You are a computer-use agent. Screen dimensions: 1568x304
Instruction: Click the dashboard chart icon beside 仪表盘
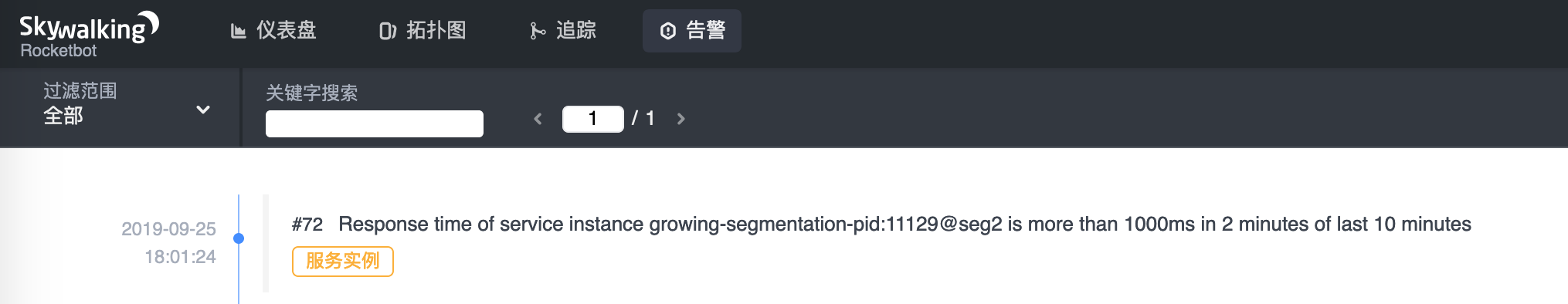(x=239, y=31)
